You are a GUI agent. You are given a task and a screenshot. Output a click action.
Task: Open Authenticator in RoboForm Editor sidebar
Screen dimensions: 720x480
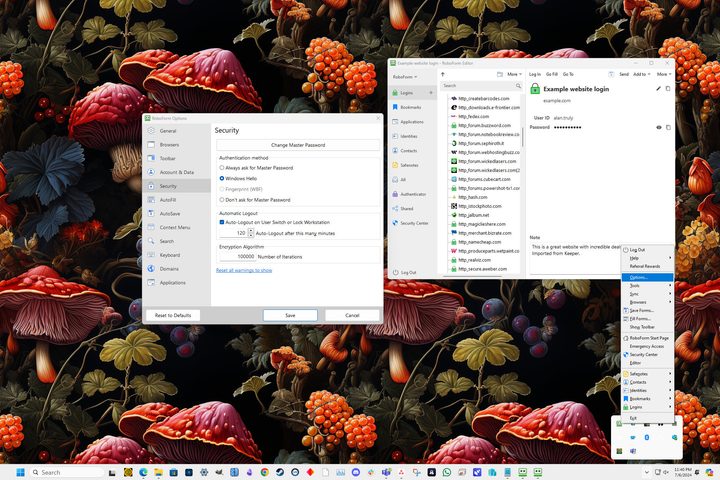(412, 194)
